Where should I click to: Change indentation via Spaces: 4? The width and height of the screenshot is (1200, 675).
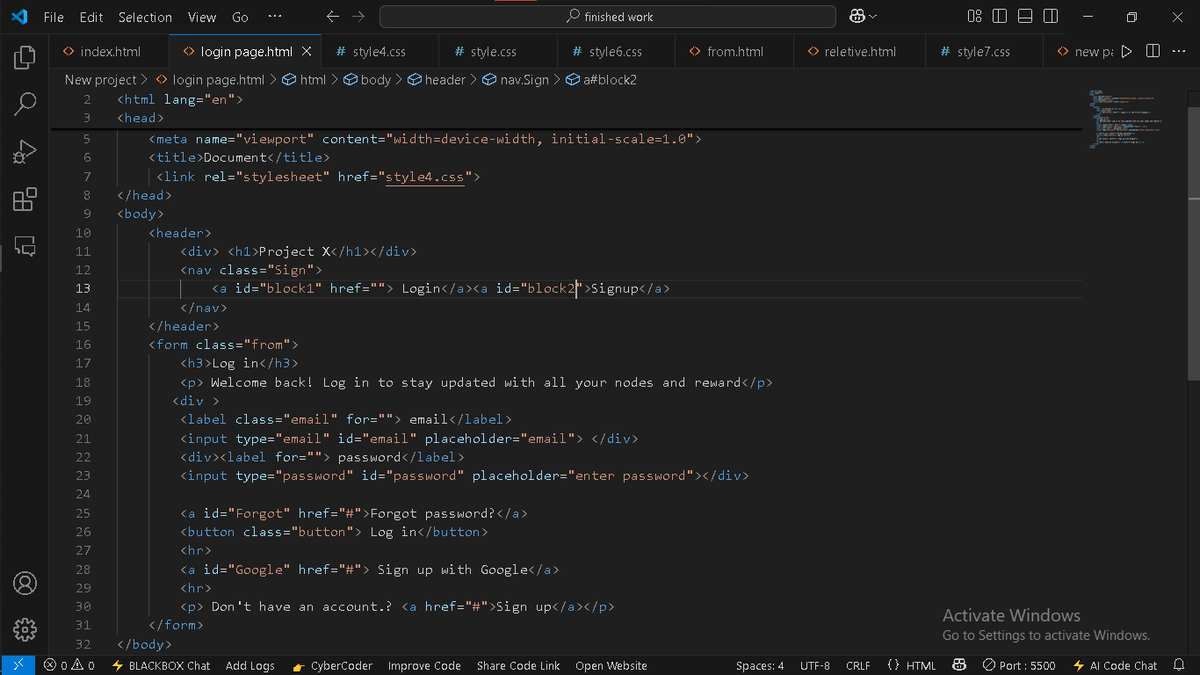760,665
